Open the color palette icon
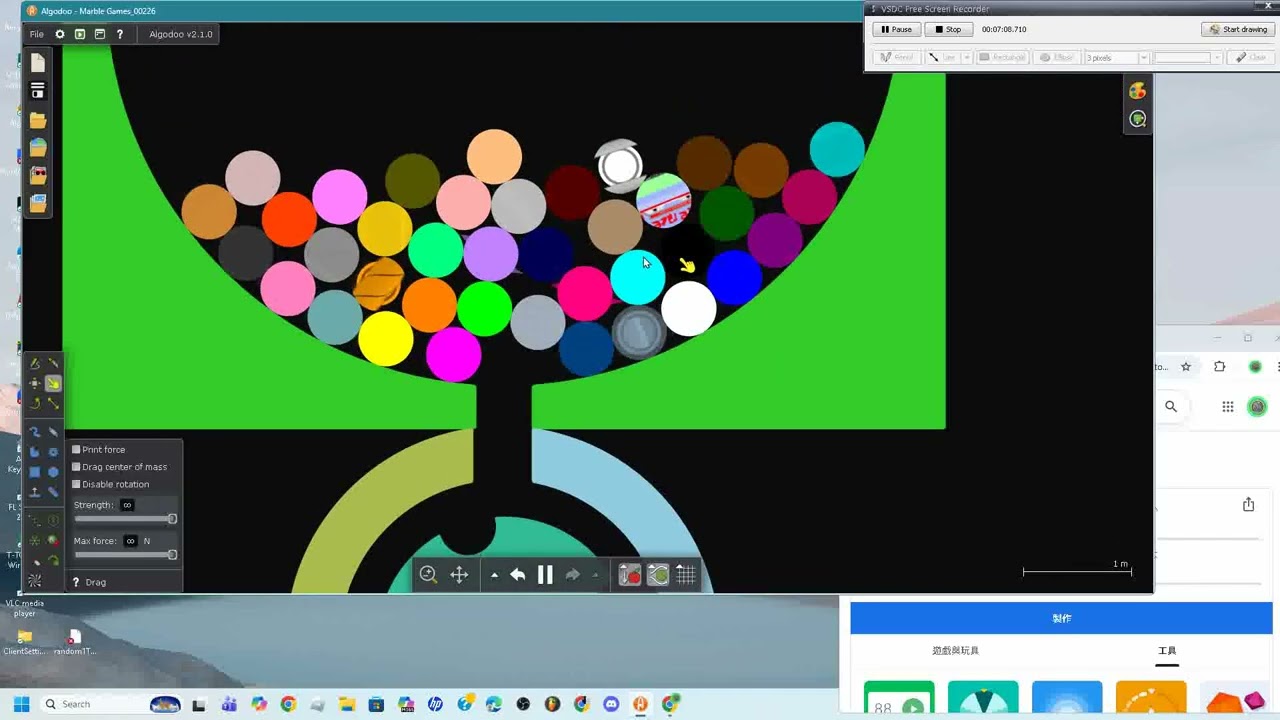This screenshot has height=720, width=1280. click(x=1137, y=91)
